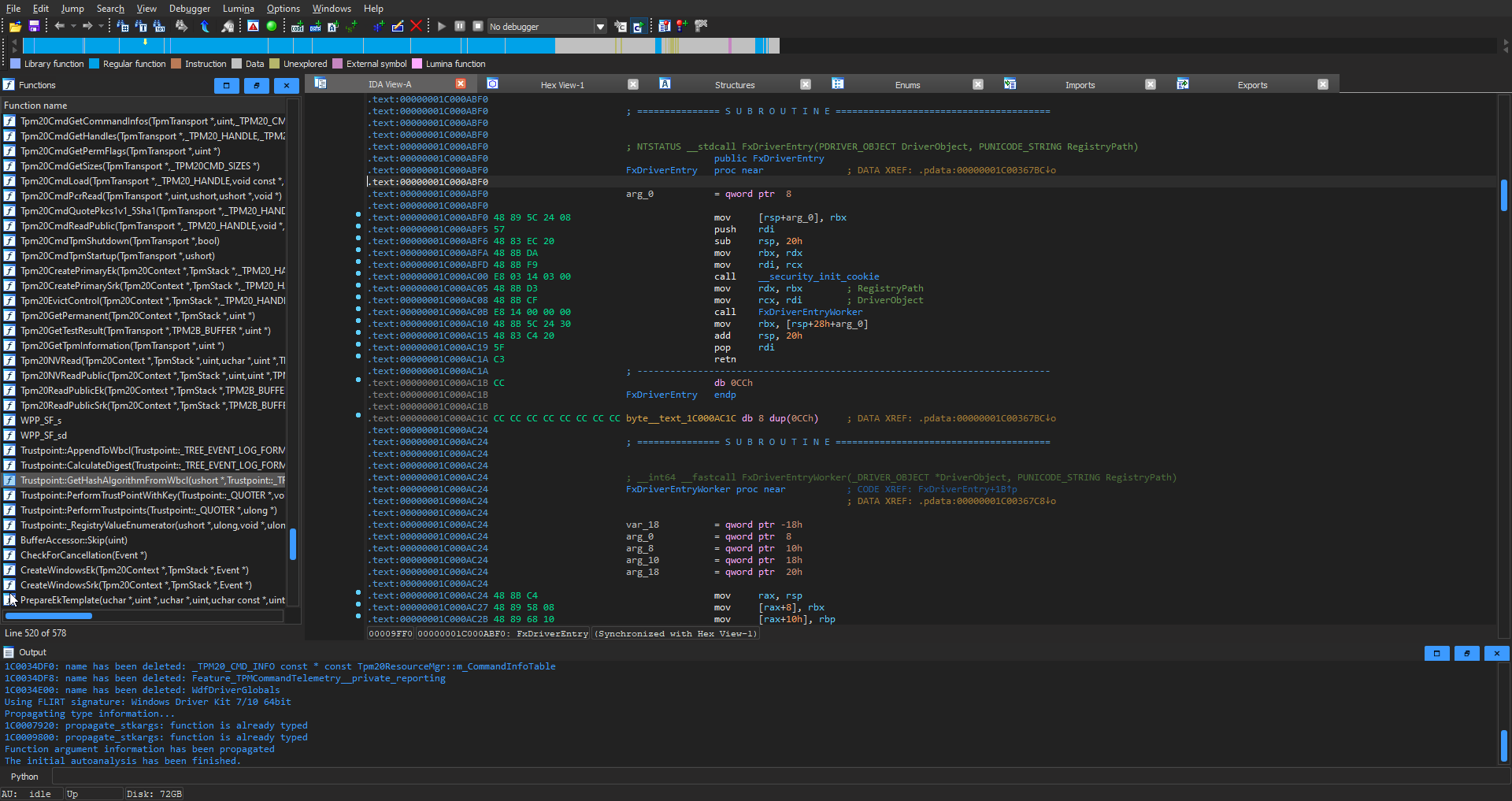Click the create string 'A' plus icon
The height and width of the screenshot is (801, 1512).
click(333, 26)
